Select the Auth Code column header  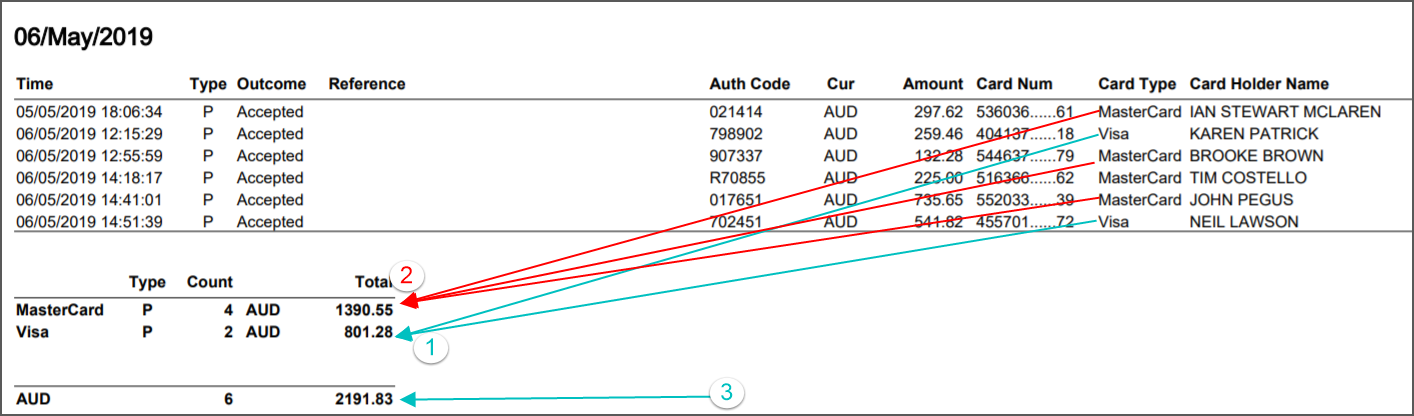[749, 84]
